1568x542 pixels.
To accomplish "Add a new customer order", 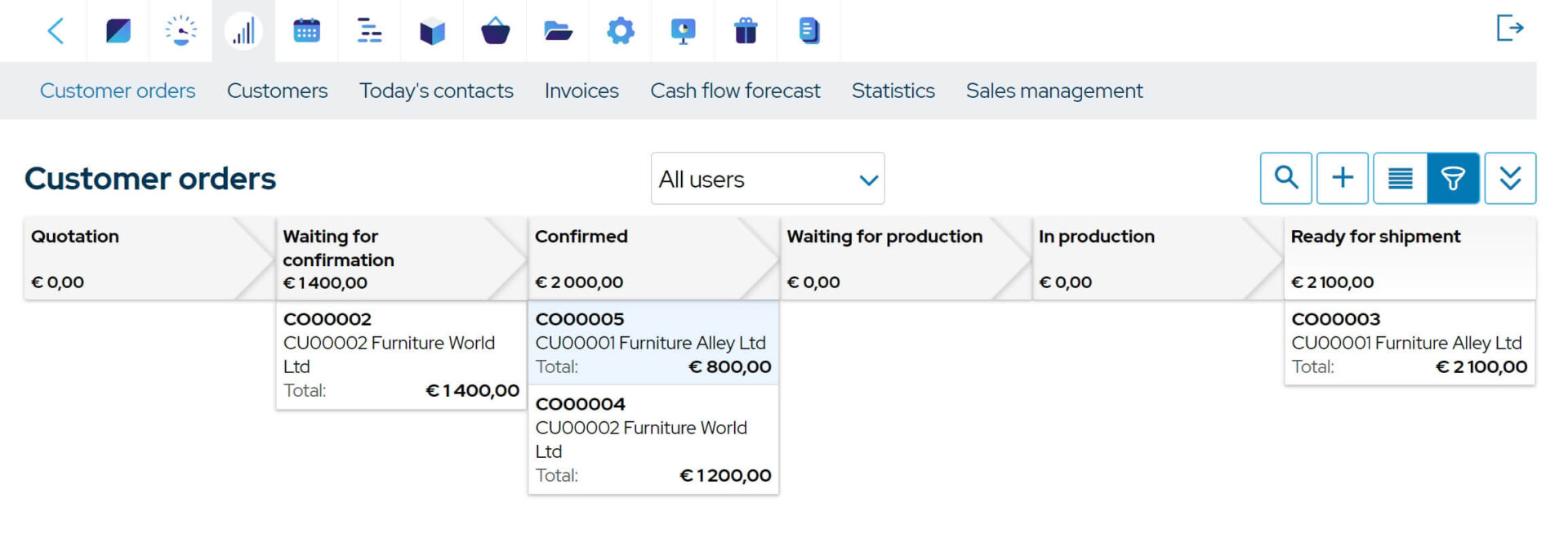I will (1343, 178).
